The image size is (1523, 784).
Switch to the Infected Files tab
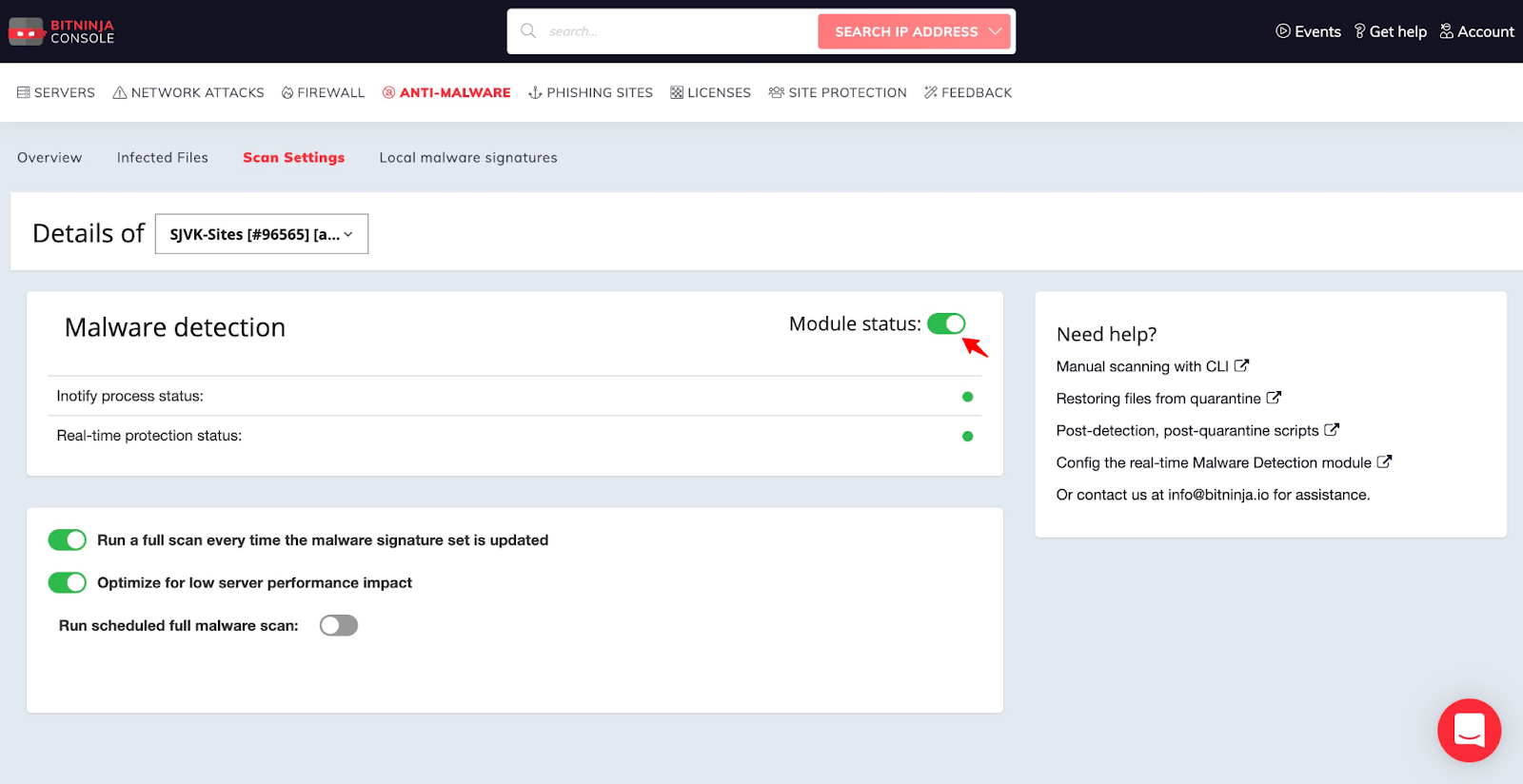163,158
